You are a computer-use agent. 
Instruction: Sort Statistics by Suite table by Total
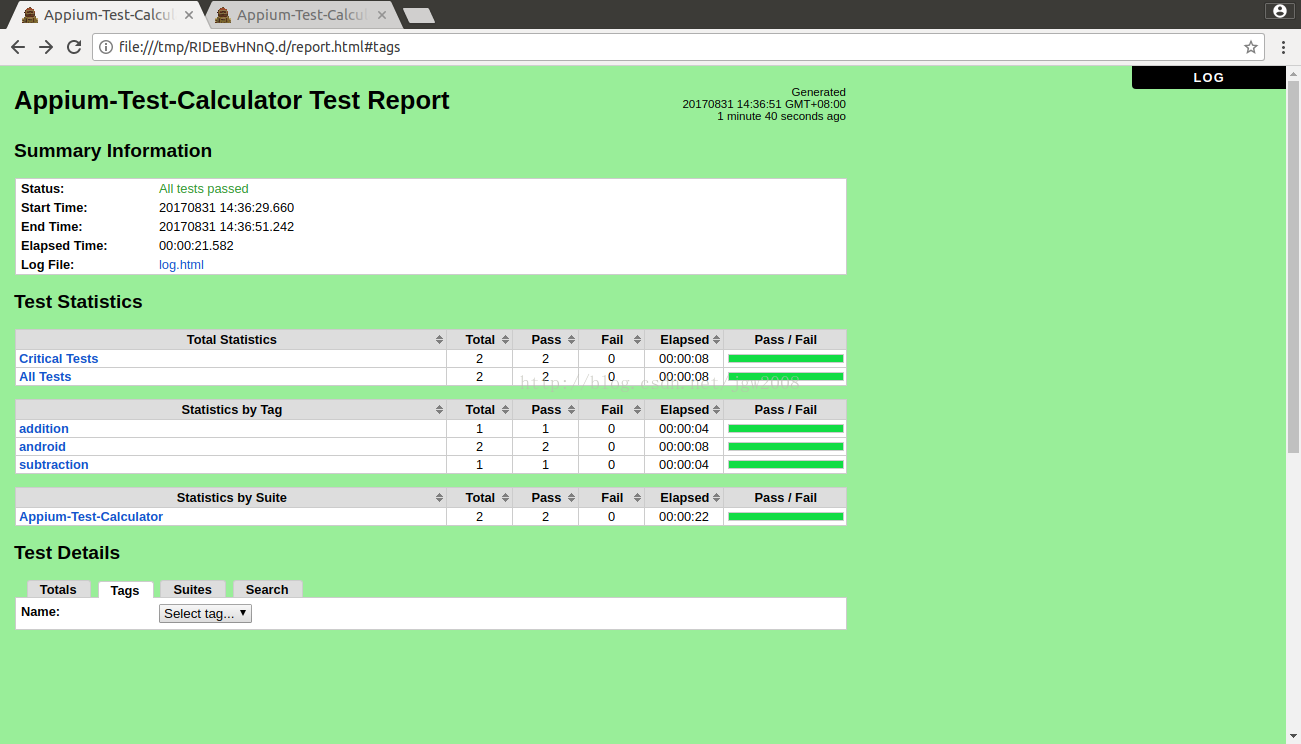coord(480,498)
